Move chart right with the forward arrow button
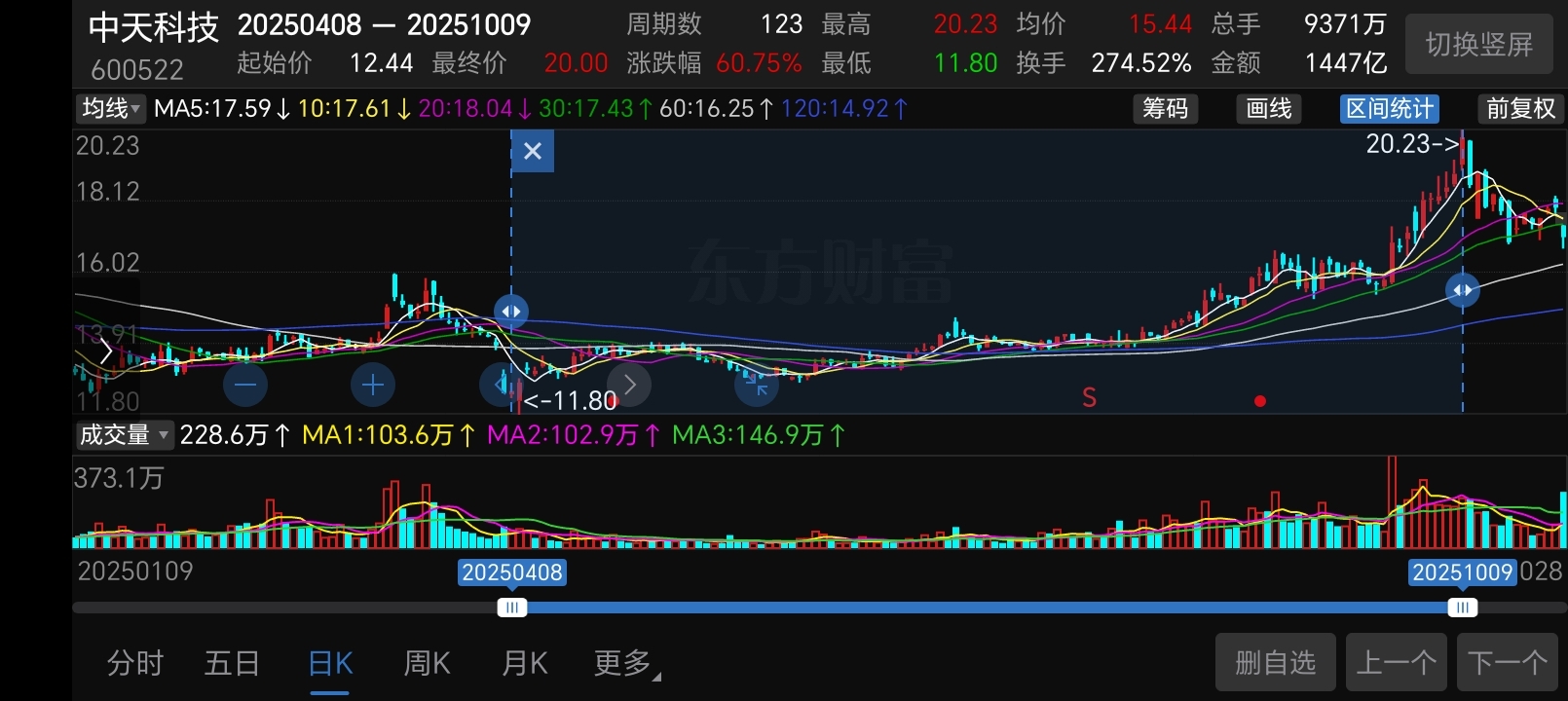 (x=629, y=386)
